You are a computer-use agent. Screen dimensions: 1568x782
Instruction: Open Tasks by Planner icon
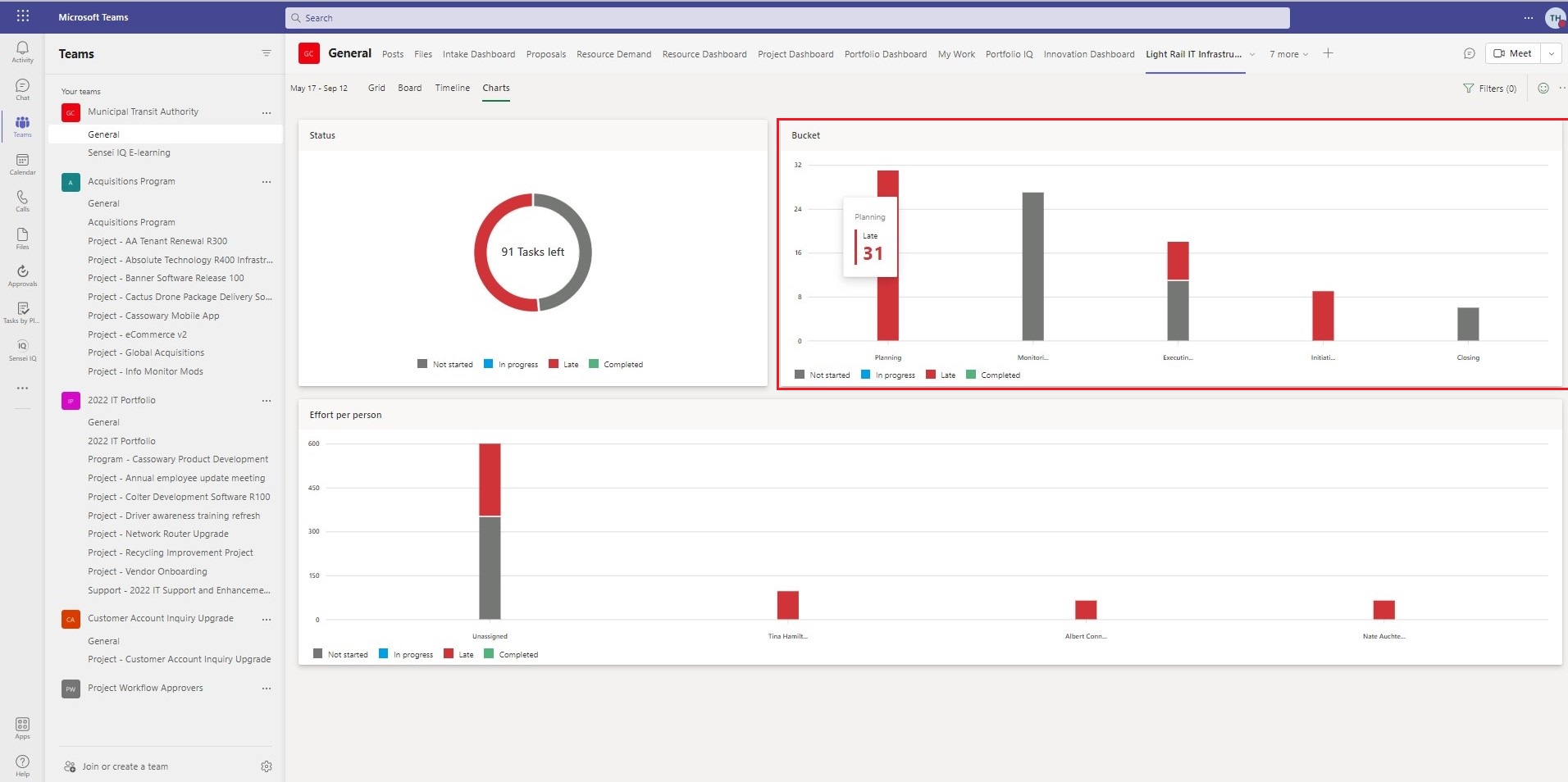22,312
